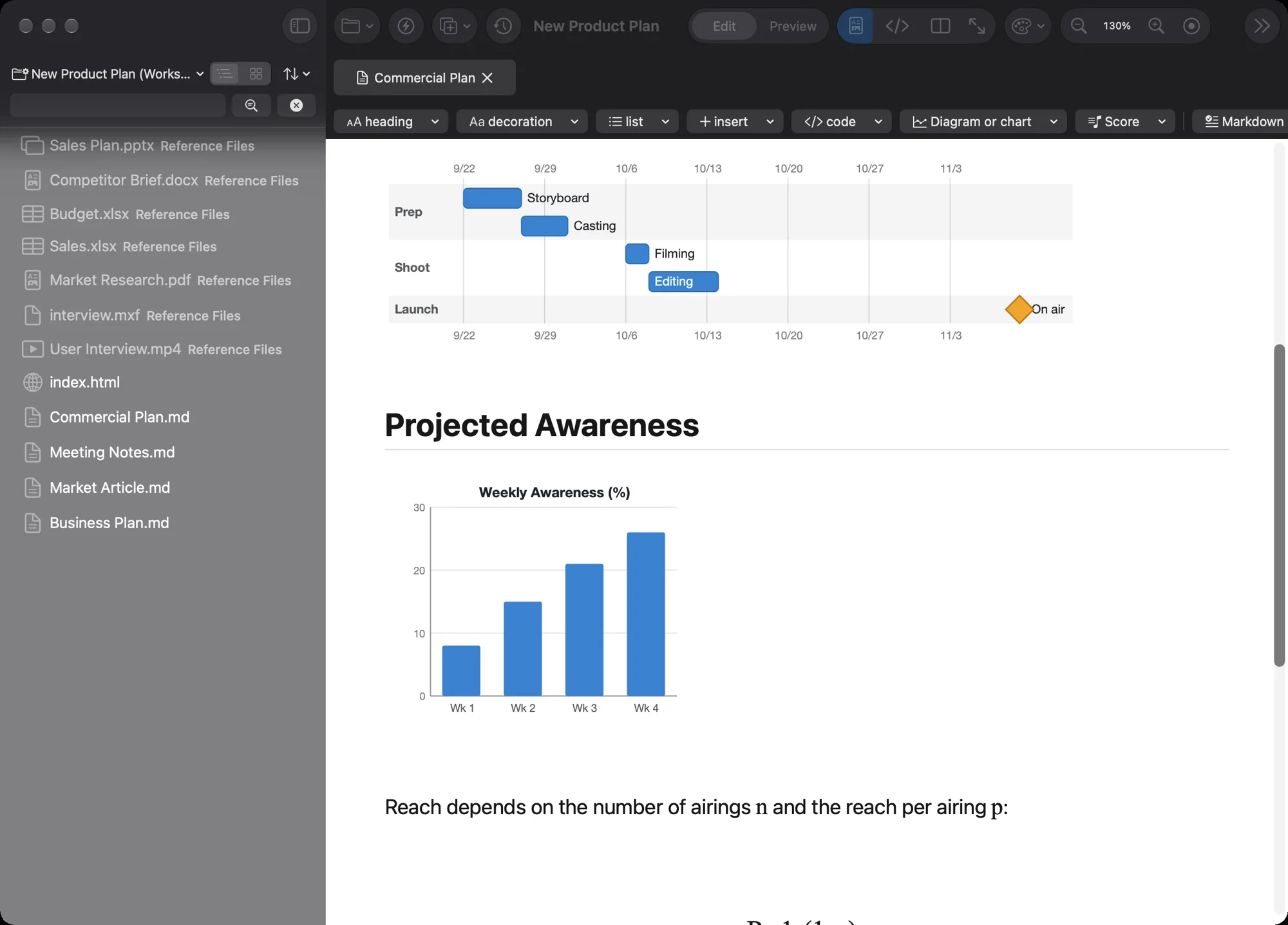Open the insert dropdown

[735, 121]
